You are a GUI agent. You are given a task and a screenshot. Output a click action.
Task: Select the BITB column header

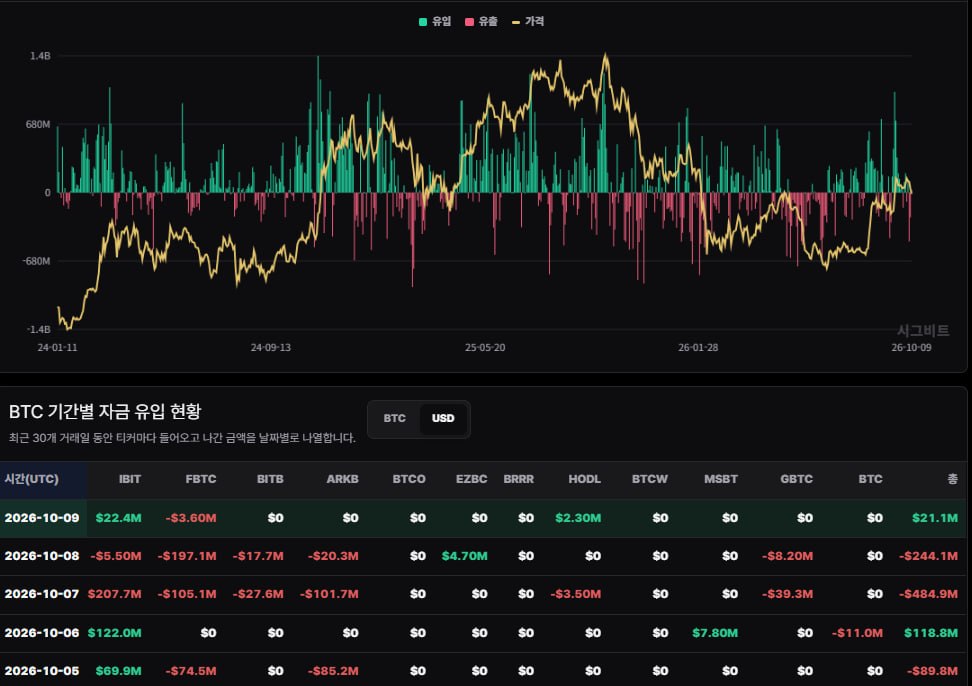270,479
